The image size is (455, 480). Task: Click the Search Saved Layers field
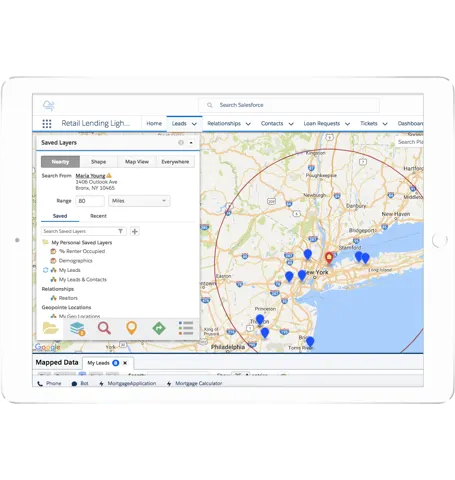tap(84, 231)
